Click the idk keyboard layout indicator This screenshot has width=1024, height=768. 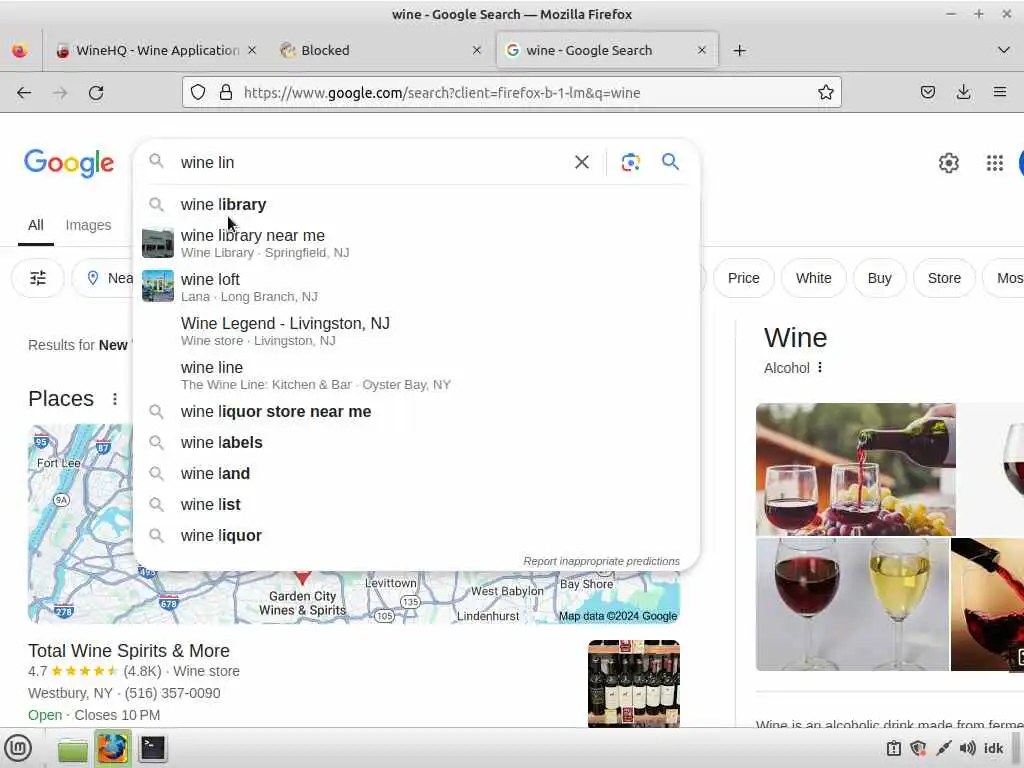pos(993,748)
